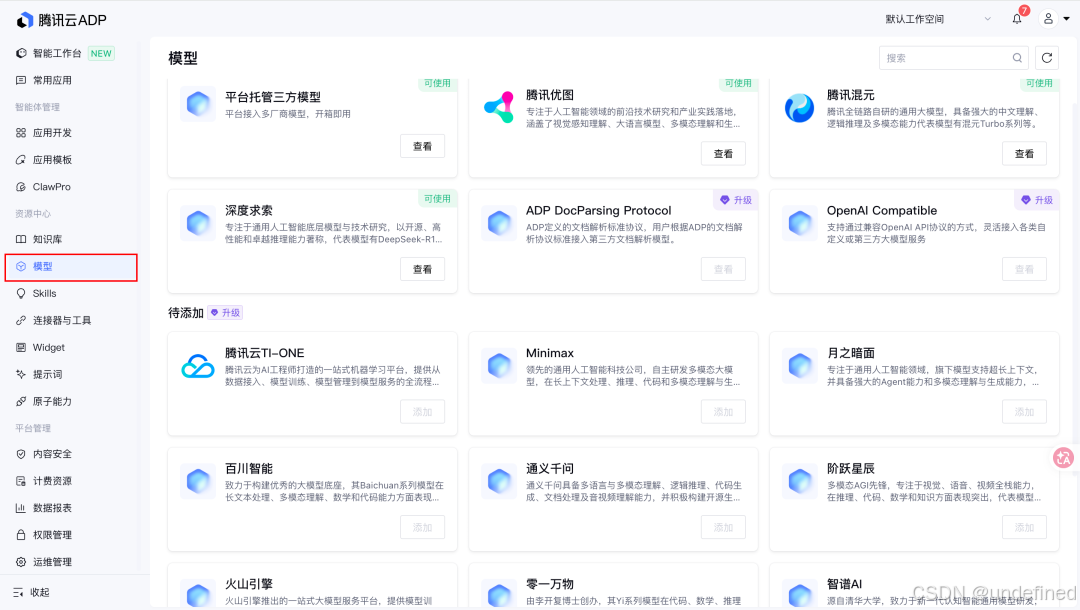This screenshot has width=1080, height=610.
Task: Open 数据报表 in sidebar
Action: coord(71,507)
